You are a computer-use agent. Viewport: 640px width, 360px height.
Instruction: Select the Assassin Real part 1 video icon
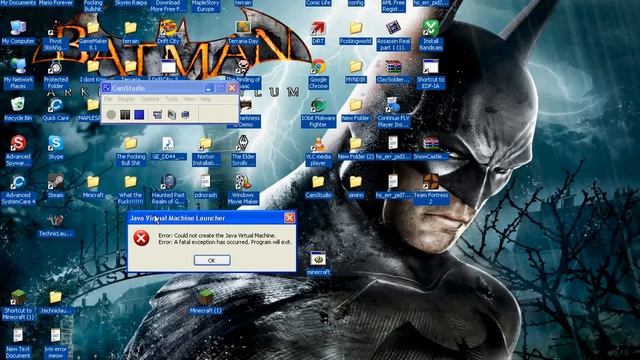tap(393, 35)
